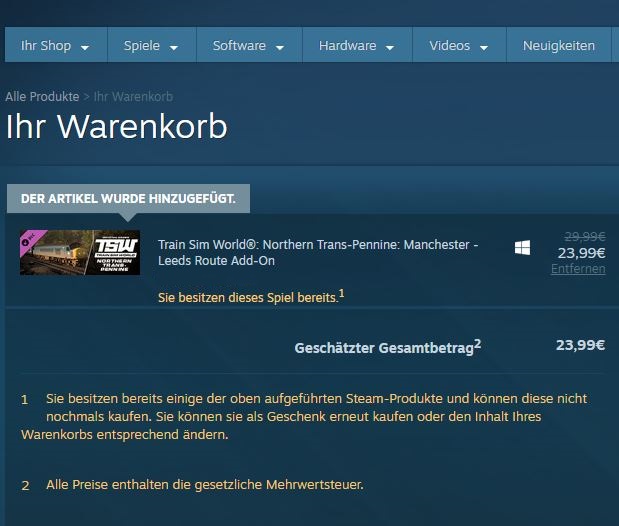Click the total amount 23,99€
619x526 pixels.
[x=580, y=345]
